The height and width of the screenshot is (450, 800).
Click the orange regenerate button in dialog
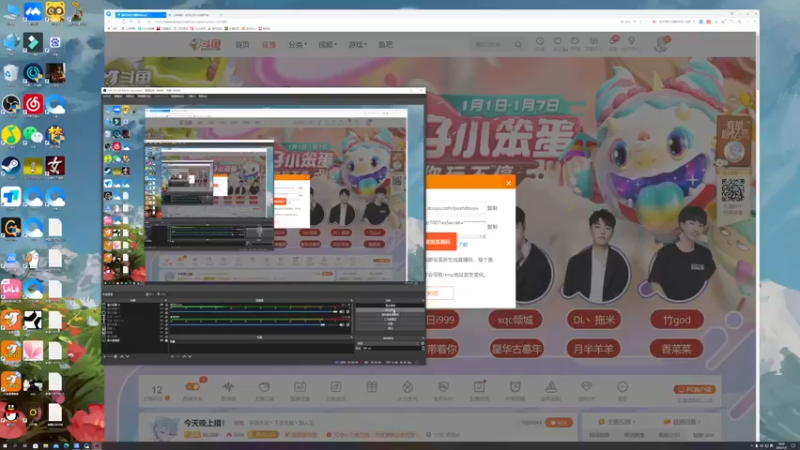(440, 242)
